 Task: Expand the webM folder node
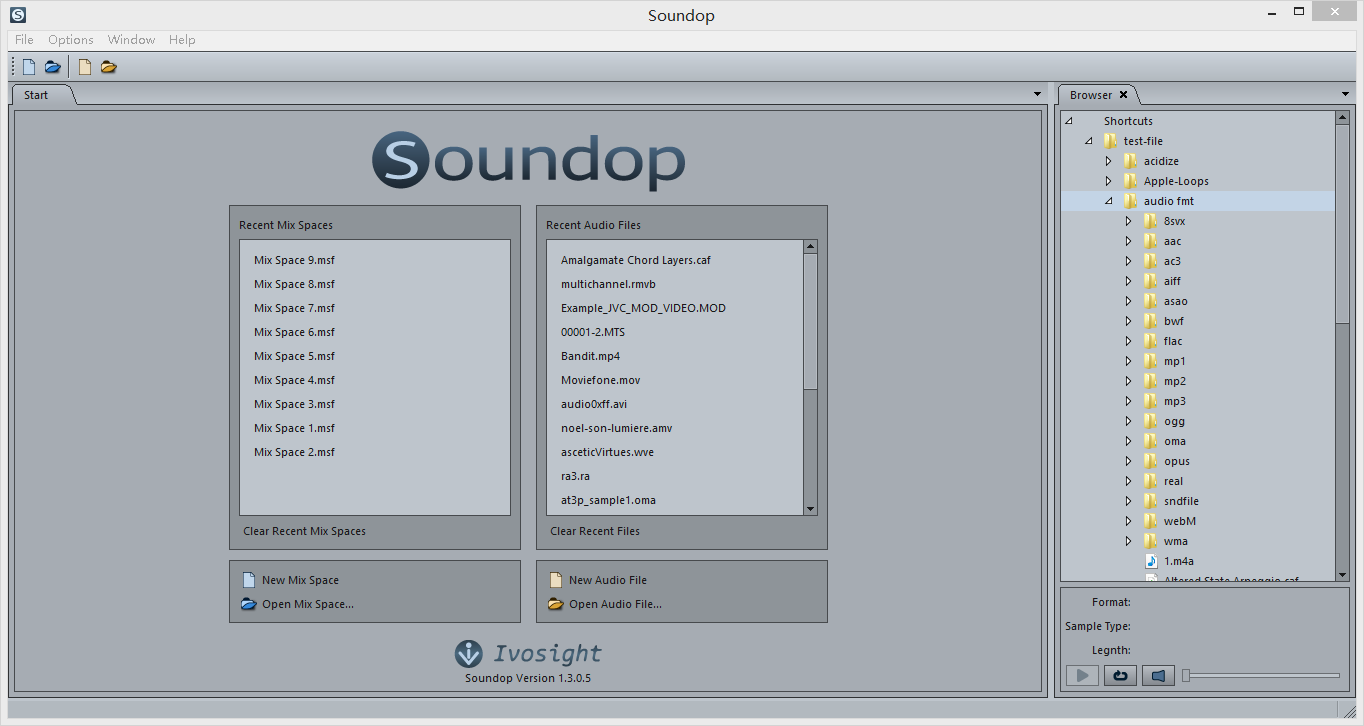pyautogui.click(x=1129, y=521)
